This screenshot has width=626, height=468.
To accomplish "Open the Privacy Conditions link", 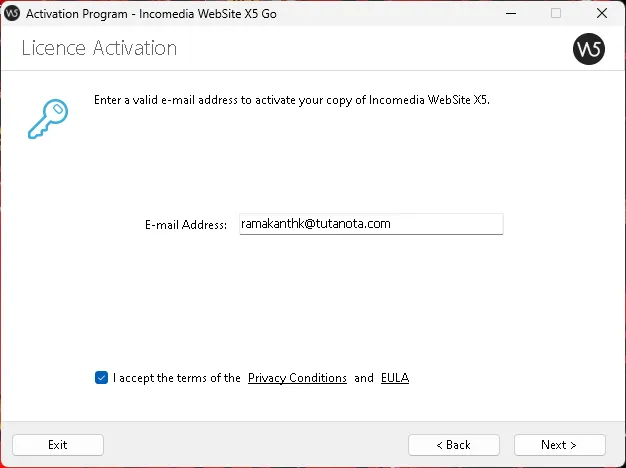I will click(297, 378).
